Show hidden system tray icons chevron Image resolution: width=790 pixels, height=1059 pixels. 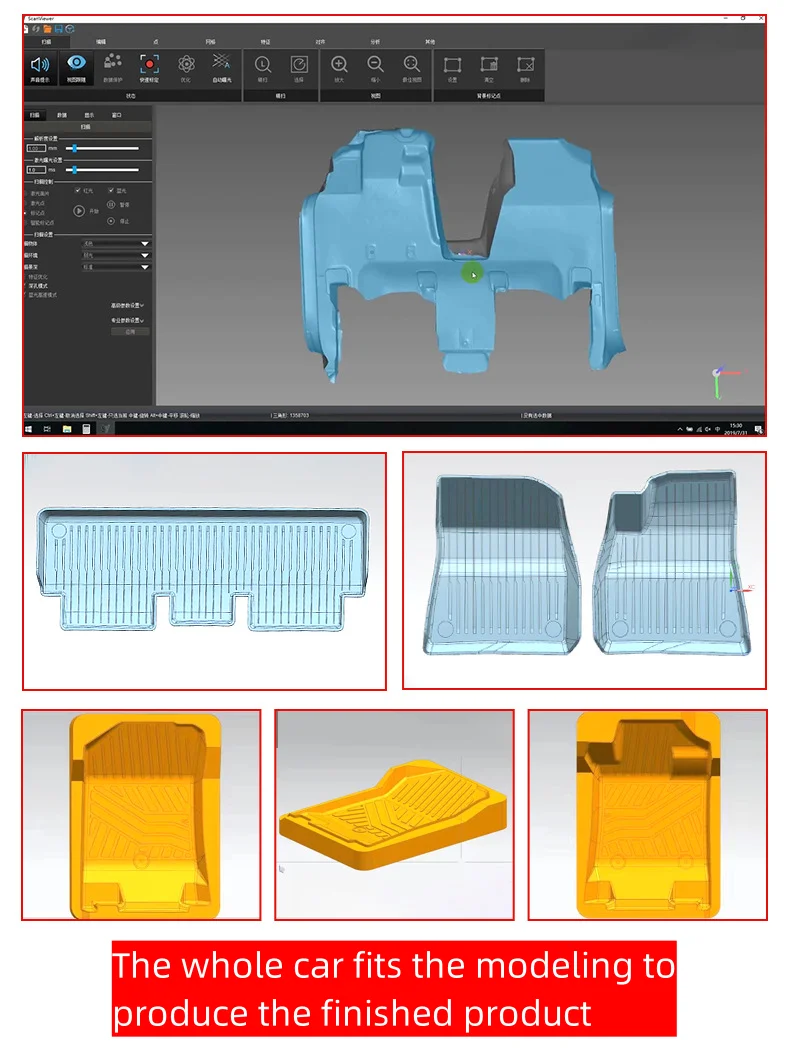[680, 429]
